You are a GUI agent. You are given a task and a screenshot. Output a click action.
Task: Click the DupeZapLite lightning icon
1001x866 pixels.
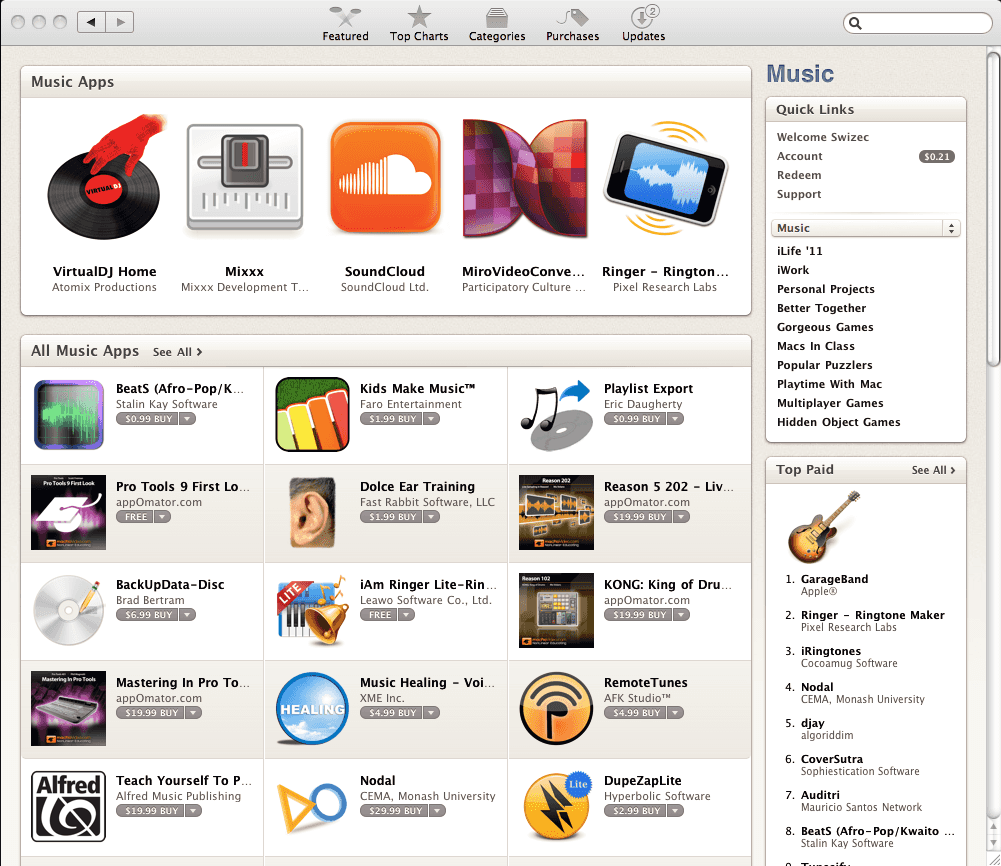pos(556,806)
